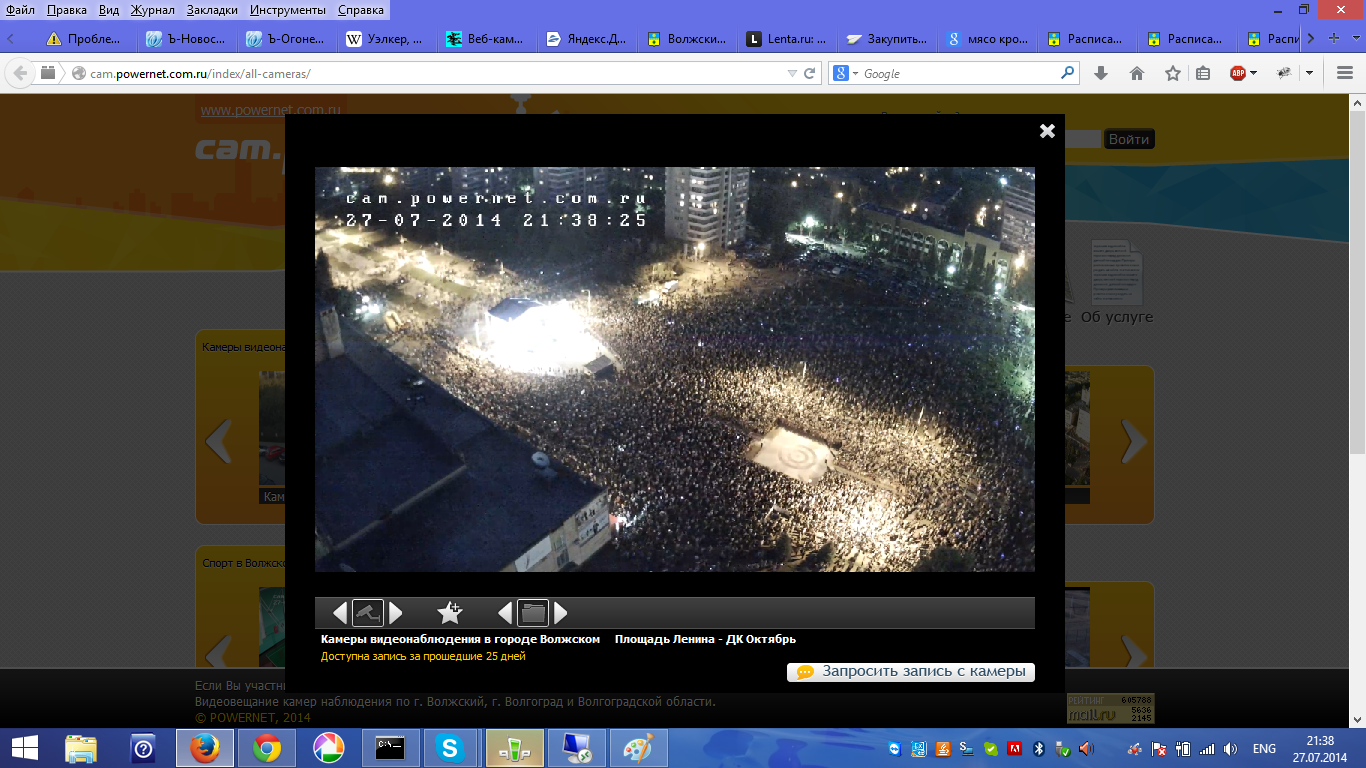Click the address bar URL field
The height and width of the screenshot is (768, 1366).
430,73
